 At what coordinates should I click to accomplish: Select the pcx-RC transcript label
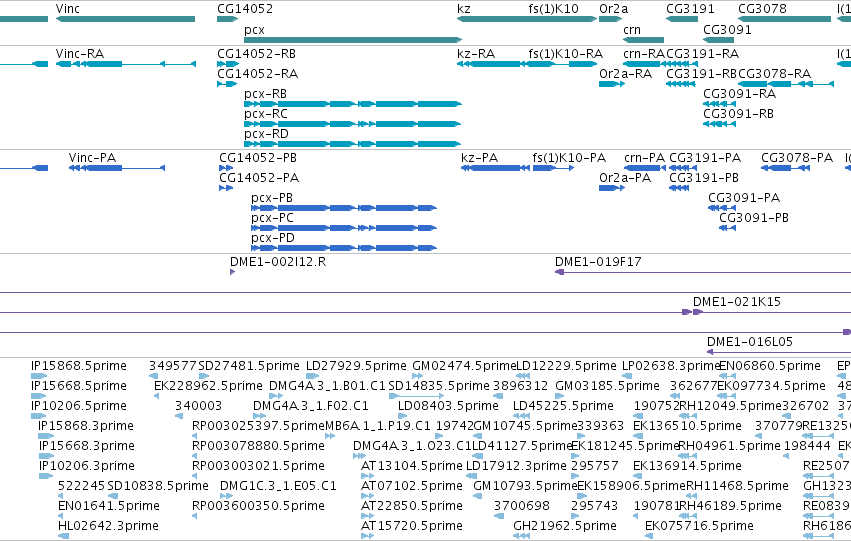(266, 114)
